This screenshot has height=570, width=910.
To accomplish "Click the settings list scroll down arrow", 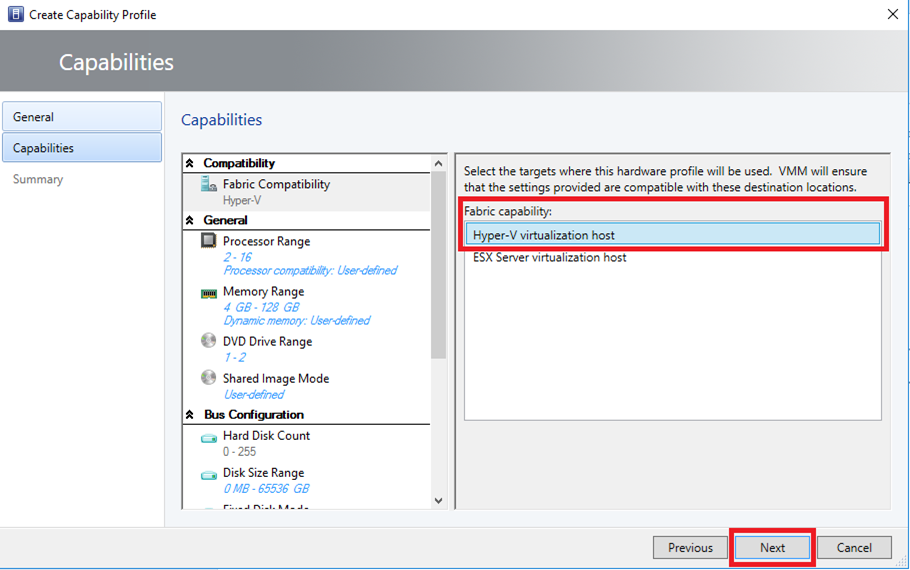I will pyautogui.click(x=438, y=500).
